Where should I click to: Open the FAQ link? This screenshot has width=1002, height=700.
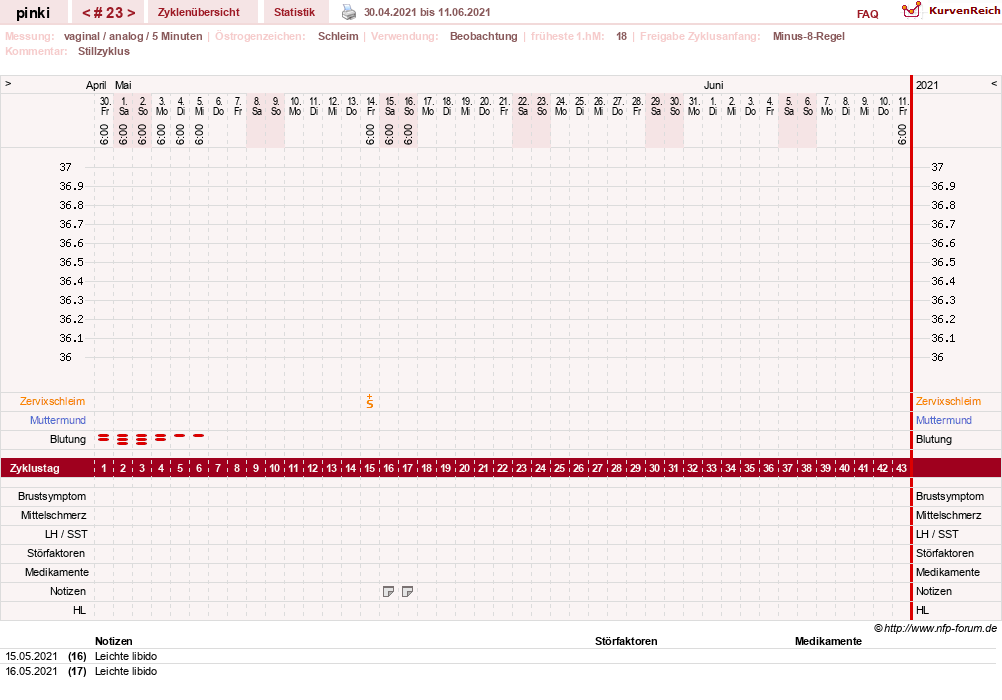(x=867, y=14)
